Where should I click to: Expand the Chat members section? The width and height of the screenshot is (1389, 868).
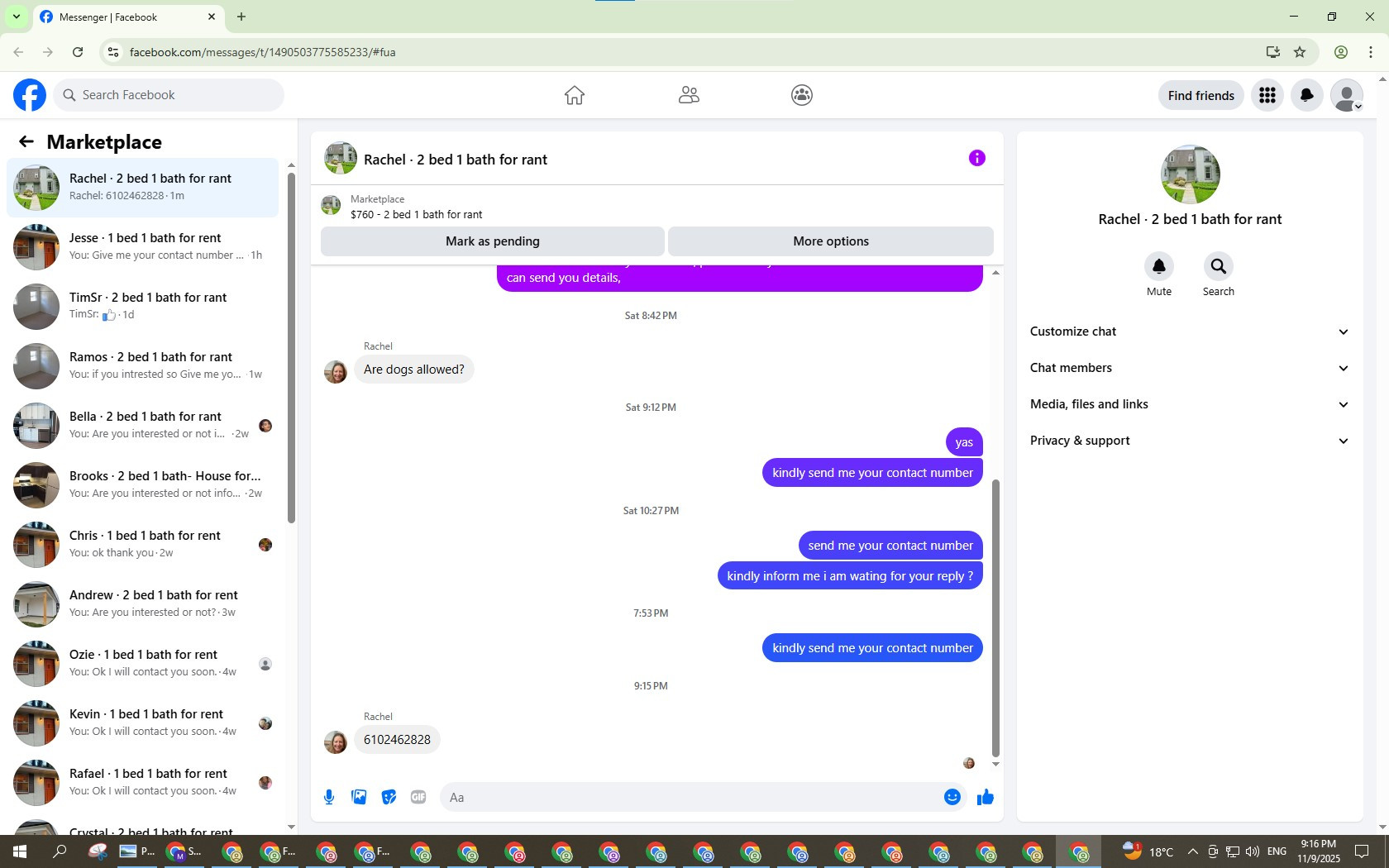(x=1190, y=368)
